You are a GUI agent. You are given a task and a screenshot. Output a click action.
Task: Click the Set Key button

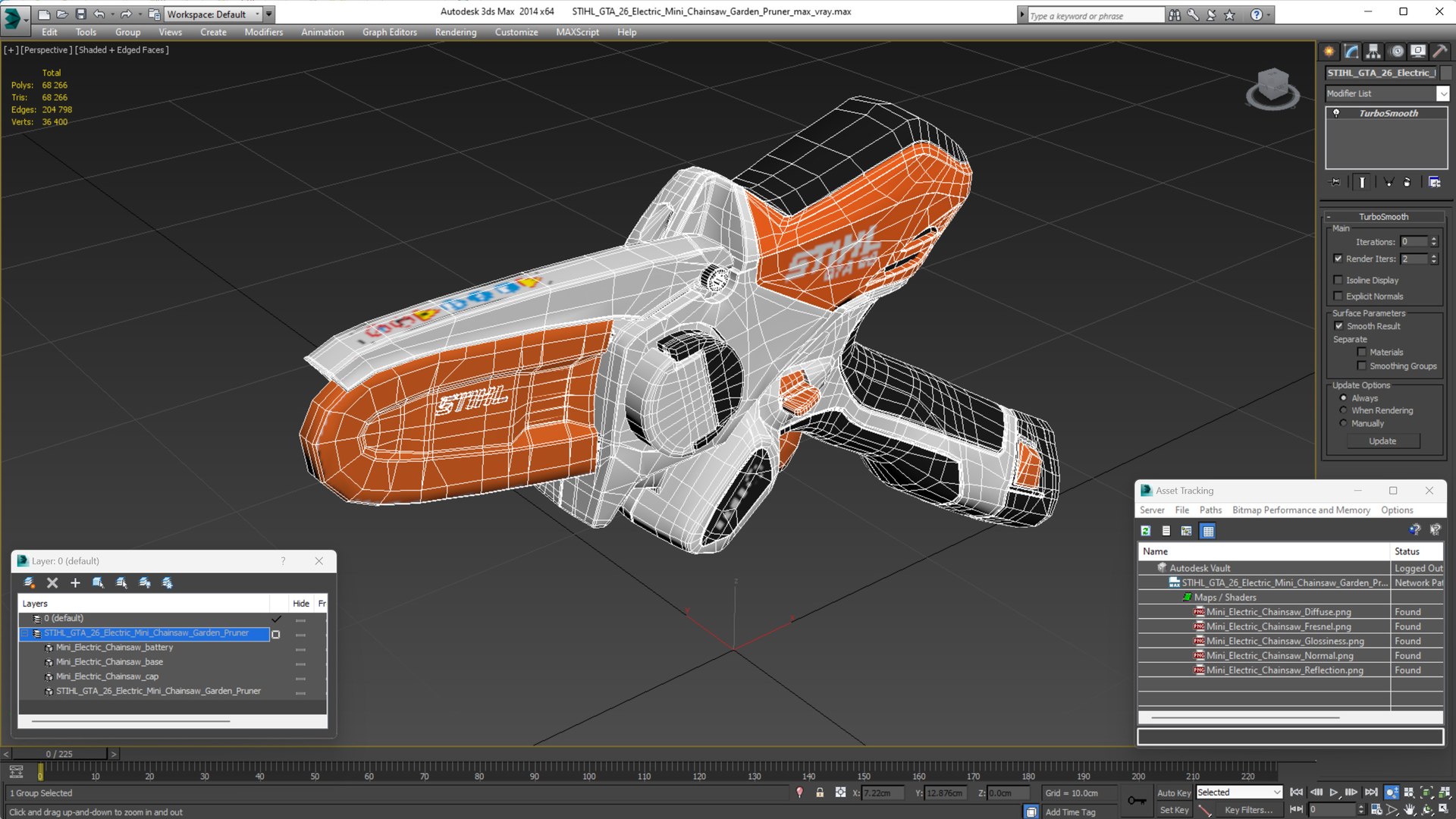[x=1174, y=810]
